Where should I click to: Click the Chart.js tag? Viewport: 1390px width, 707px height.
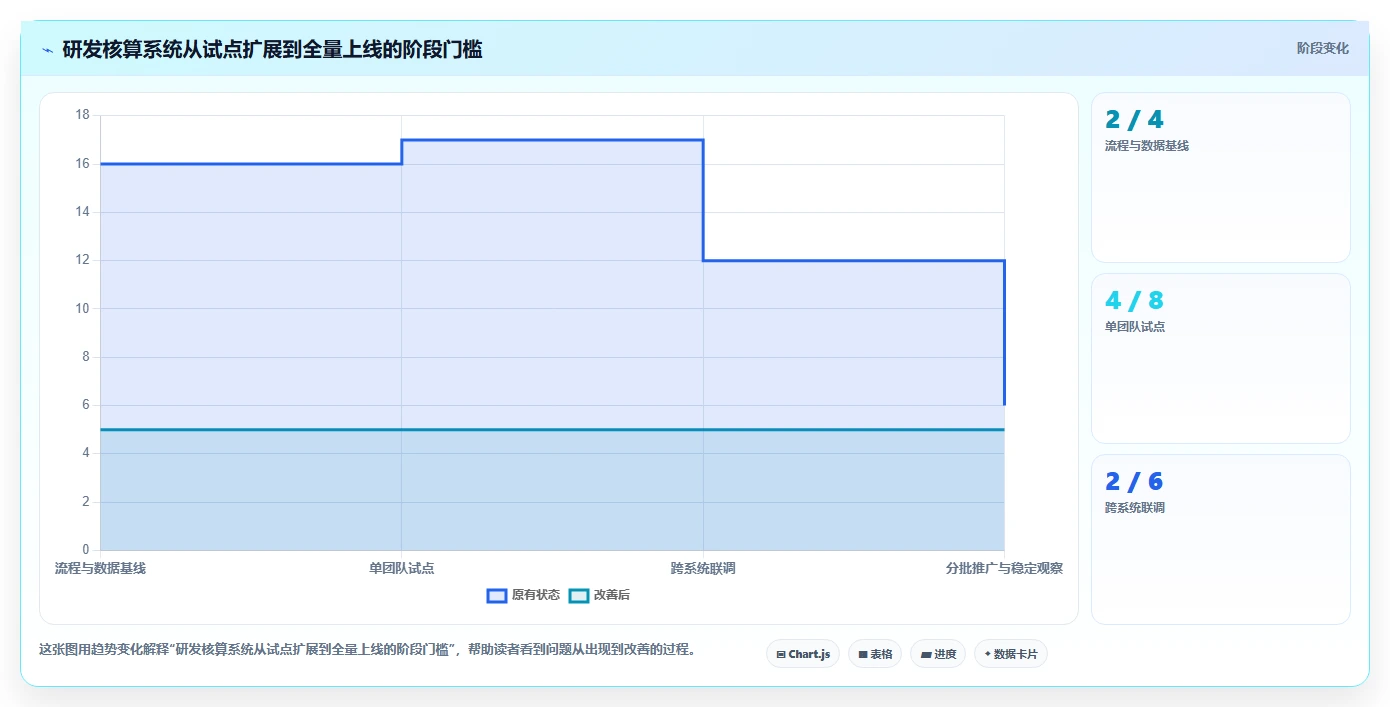pos(803,654)
